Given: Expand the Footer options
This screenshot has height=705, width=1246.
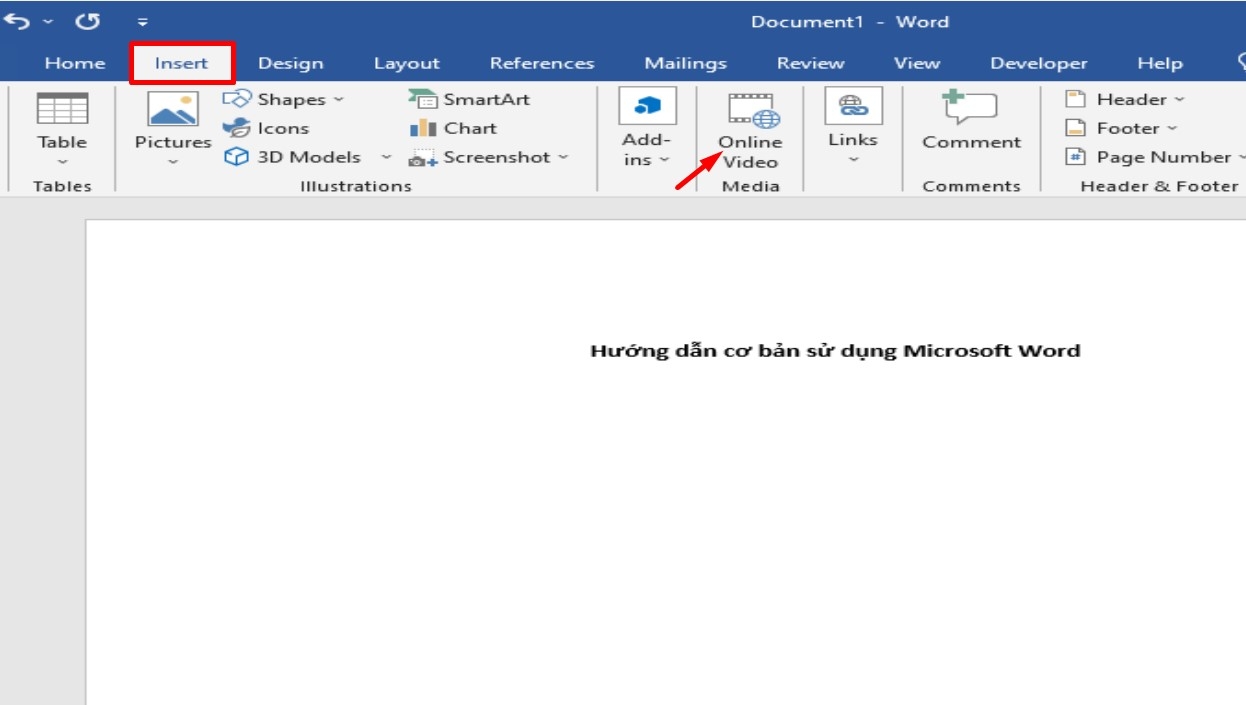Looking at the screenshot, I should tap(1122, 128).
